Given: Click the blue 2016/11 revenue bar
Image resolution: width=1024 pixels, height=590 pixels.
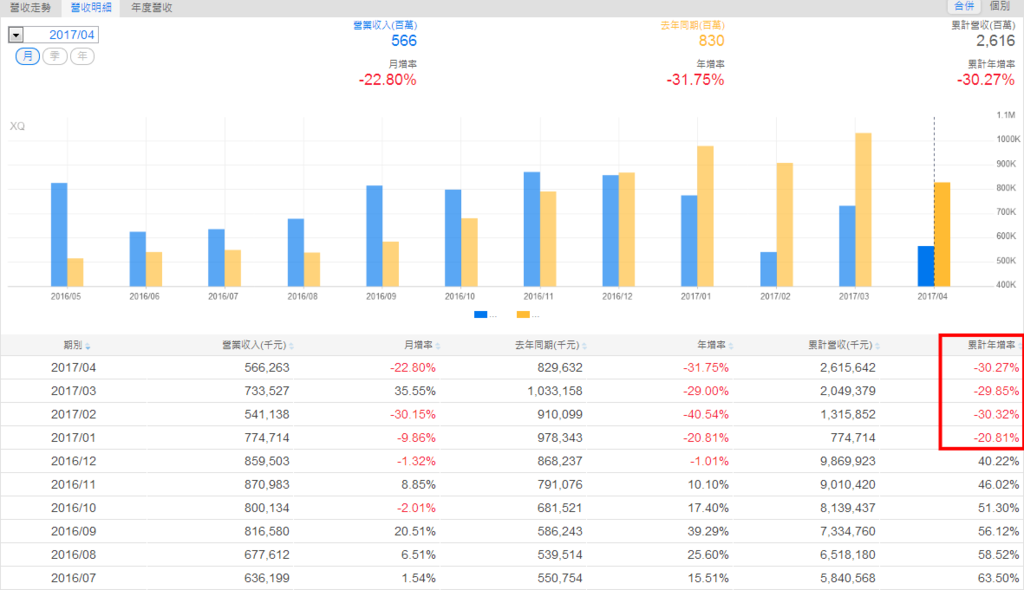Looking at the screenshot, I should 532,229.
